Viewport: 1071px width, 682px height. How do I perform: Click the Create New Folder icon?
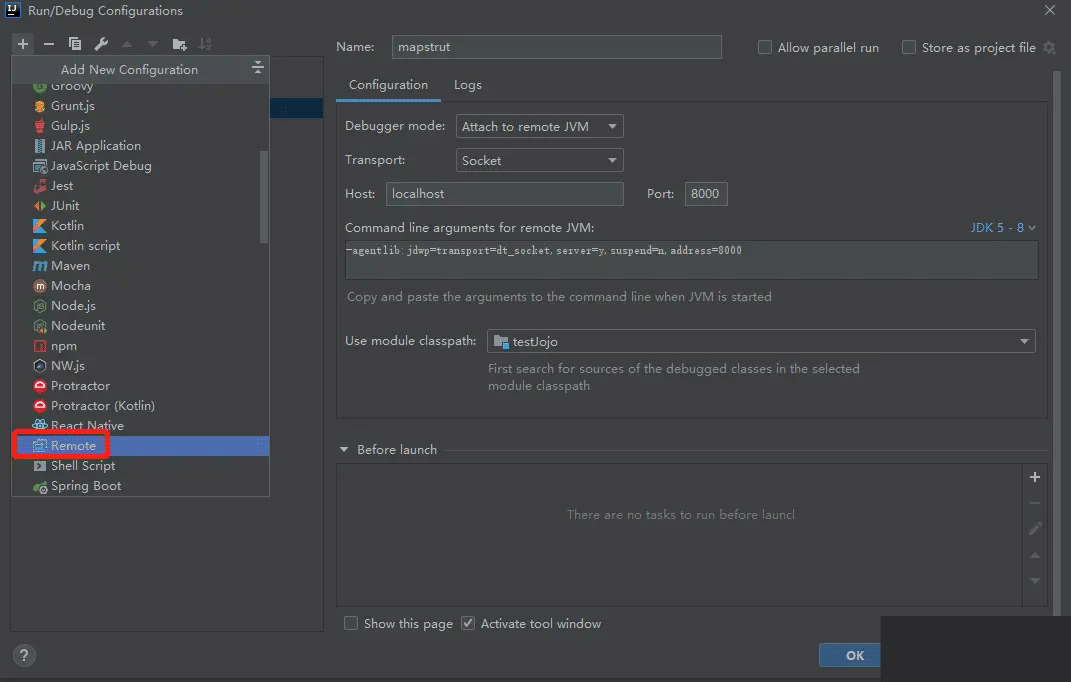pos(180,44)
